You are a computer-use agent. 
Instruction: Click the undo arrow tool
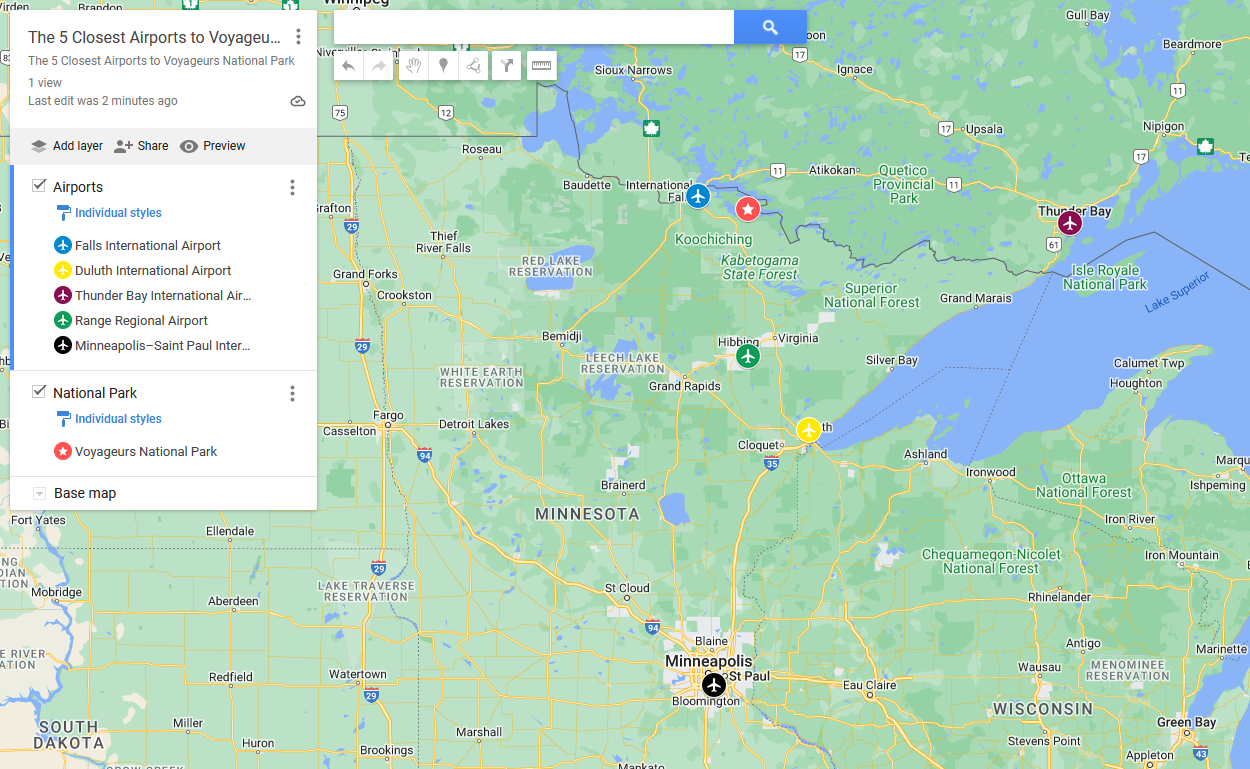click(348, 66)
